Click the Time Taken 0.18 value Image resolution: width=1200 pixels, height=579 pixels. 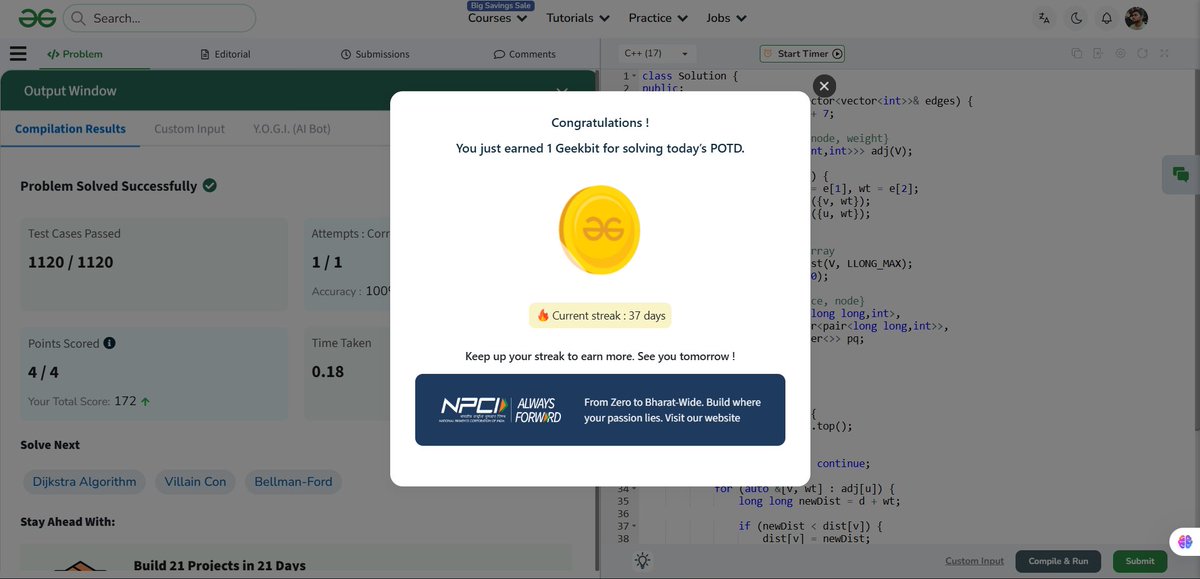(x=328, y=371)
